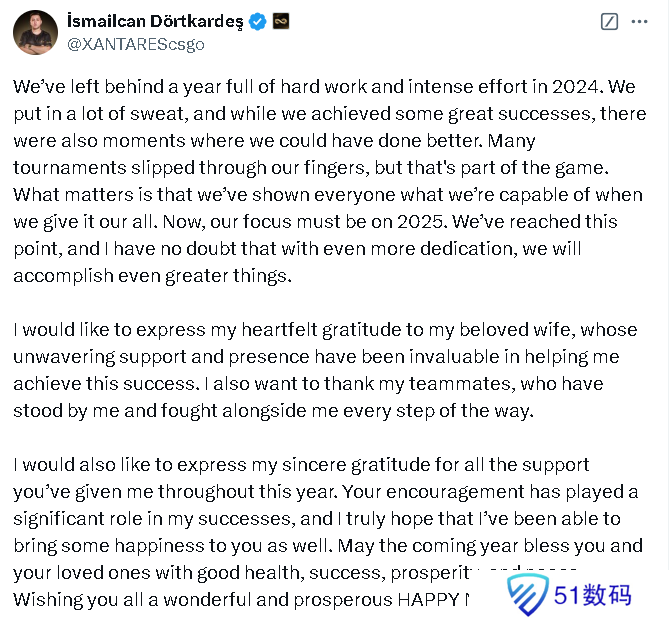
Task: Click the line starting "I would also like"
Action: pos(300,465)
